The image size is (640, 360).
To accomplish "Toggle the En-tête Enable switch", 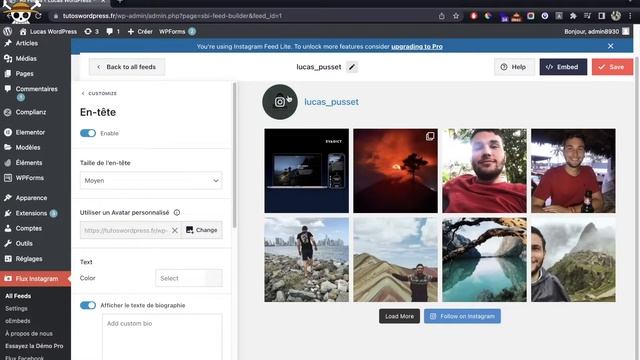I will coord(88,133).
